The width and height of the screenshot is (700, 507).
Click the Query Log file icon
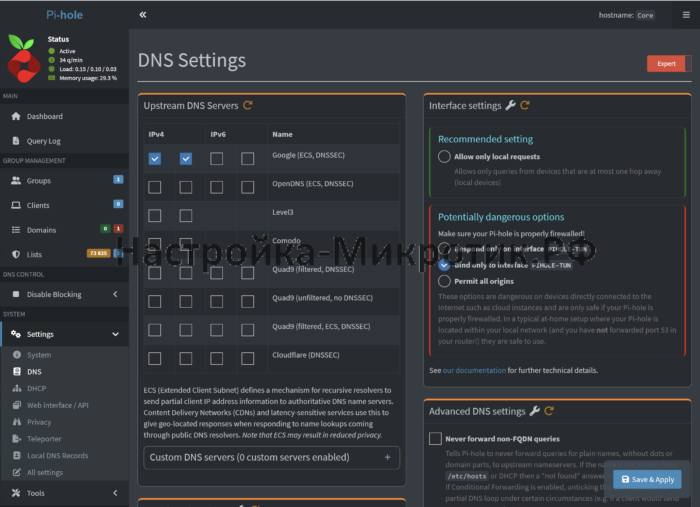tap(16, 141)
